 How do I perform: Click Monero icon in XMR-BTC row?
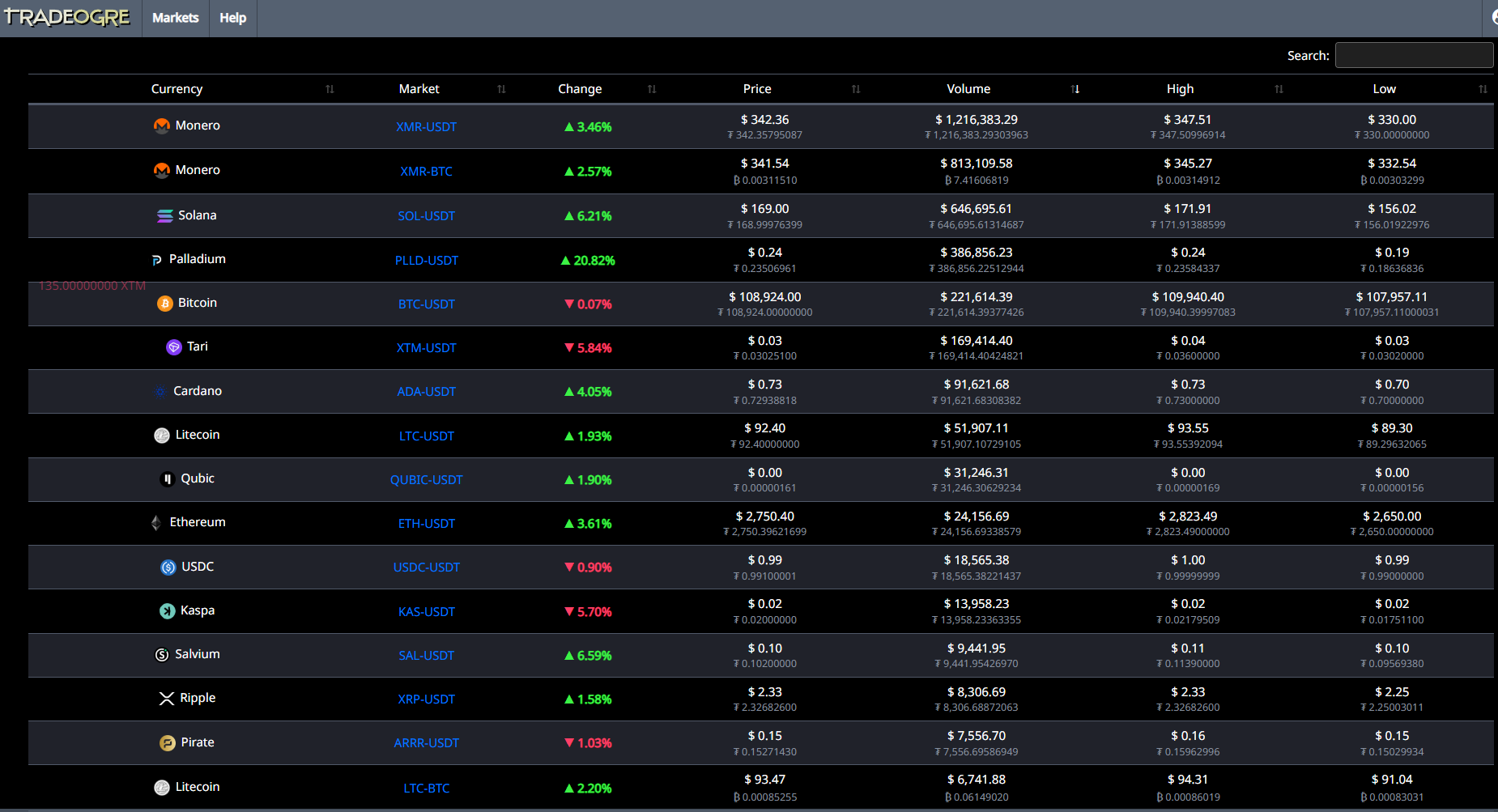162,170
